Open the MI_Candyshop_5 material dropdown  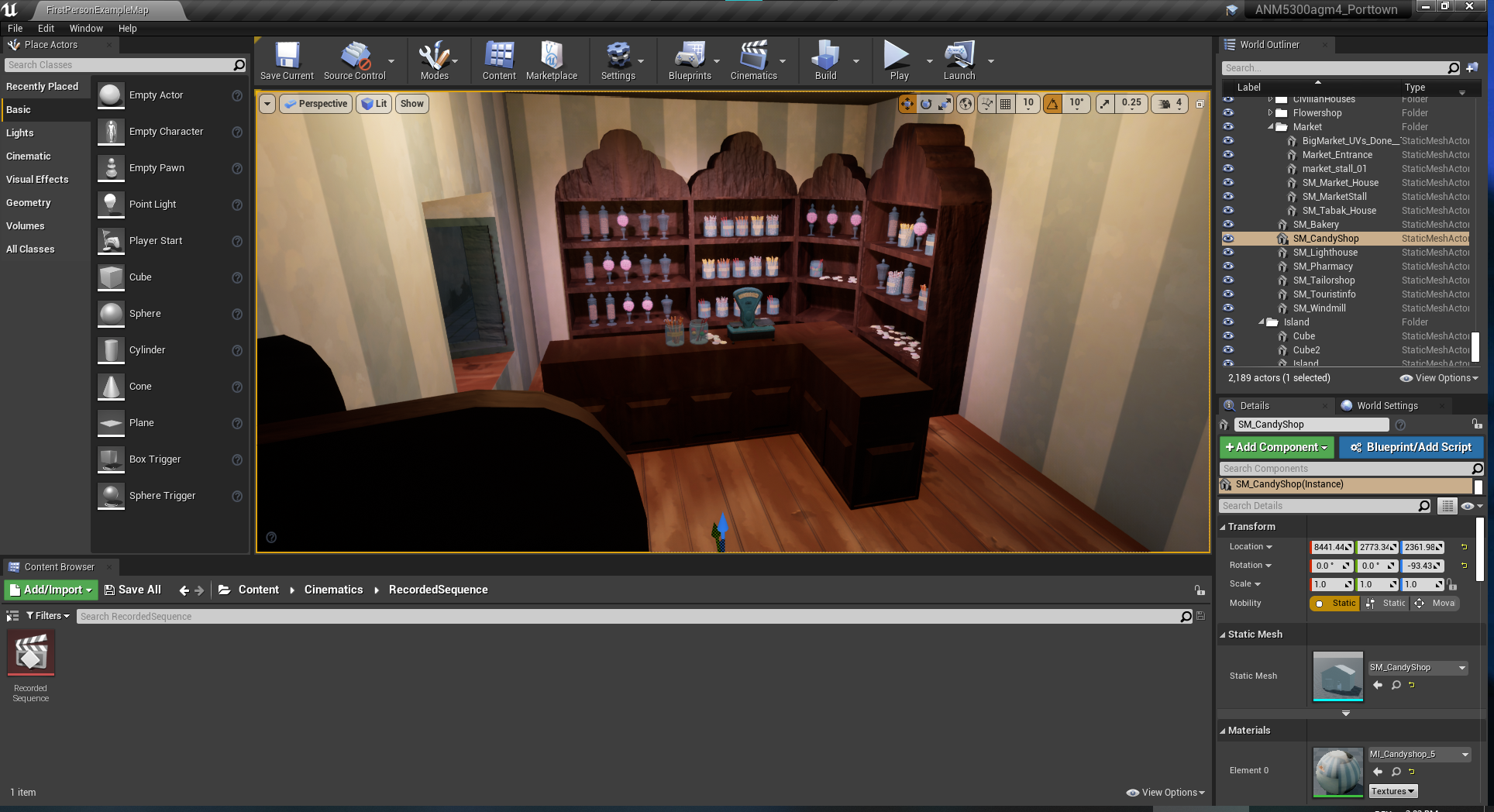(x=1419, y=755)
